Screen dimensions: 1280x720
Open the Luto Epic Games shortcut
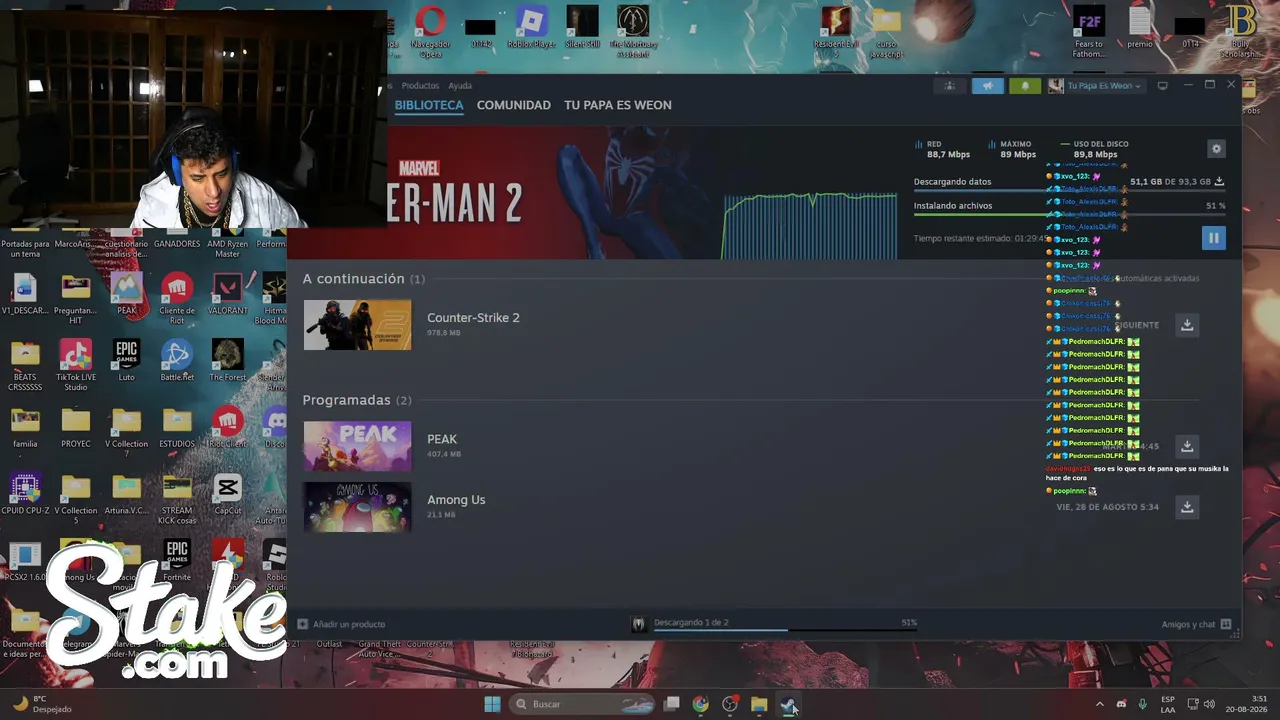coord(126,360)
